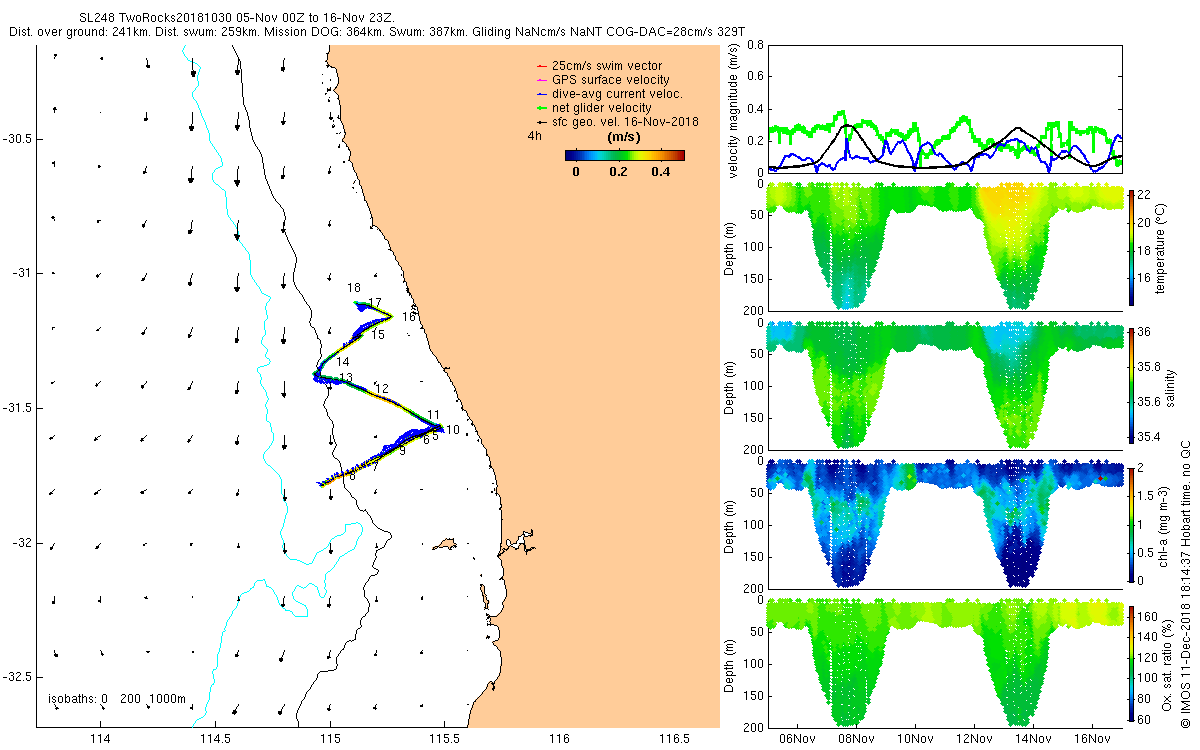Click the salinity colorbar
Screen dimensions: 1200x750
[x=1132, y=386]
